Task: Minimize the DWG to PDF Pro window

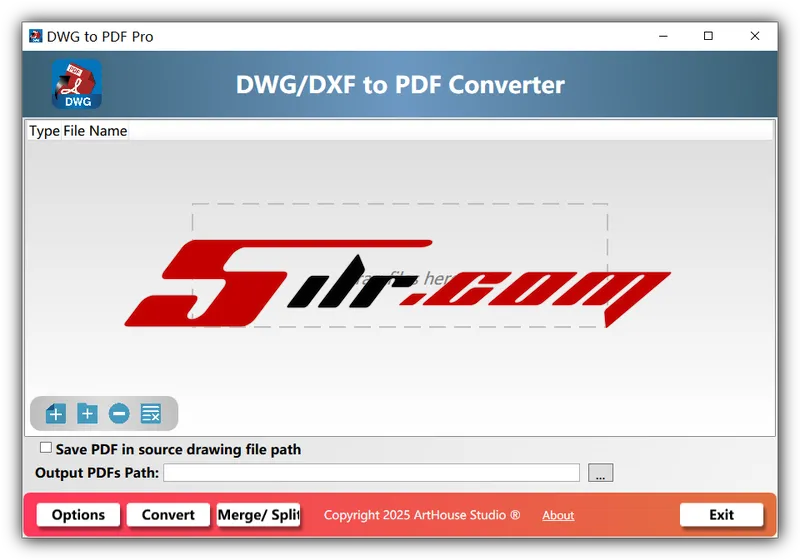Action: pyautogui.click(x=663, y=36)
